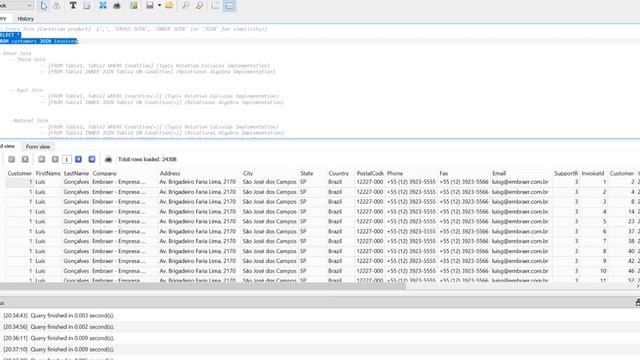Click the Phone cell in InvoiceId 2 row
This screenshot has height=360, width=640.
click(x=412, y=192)
